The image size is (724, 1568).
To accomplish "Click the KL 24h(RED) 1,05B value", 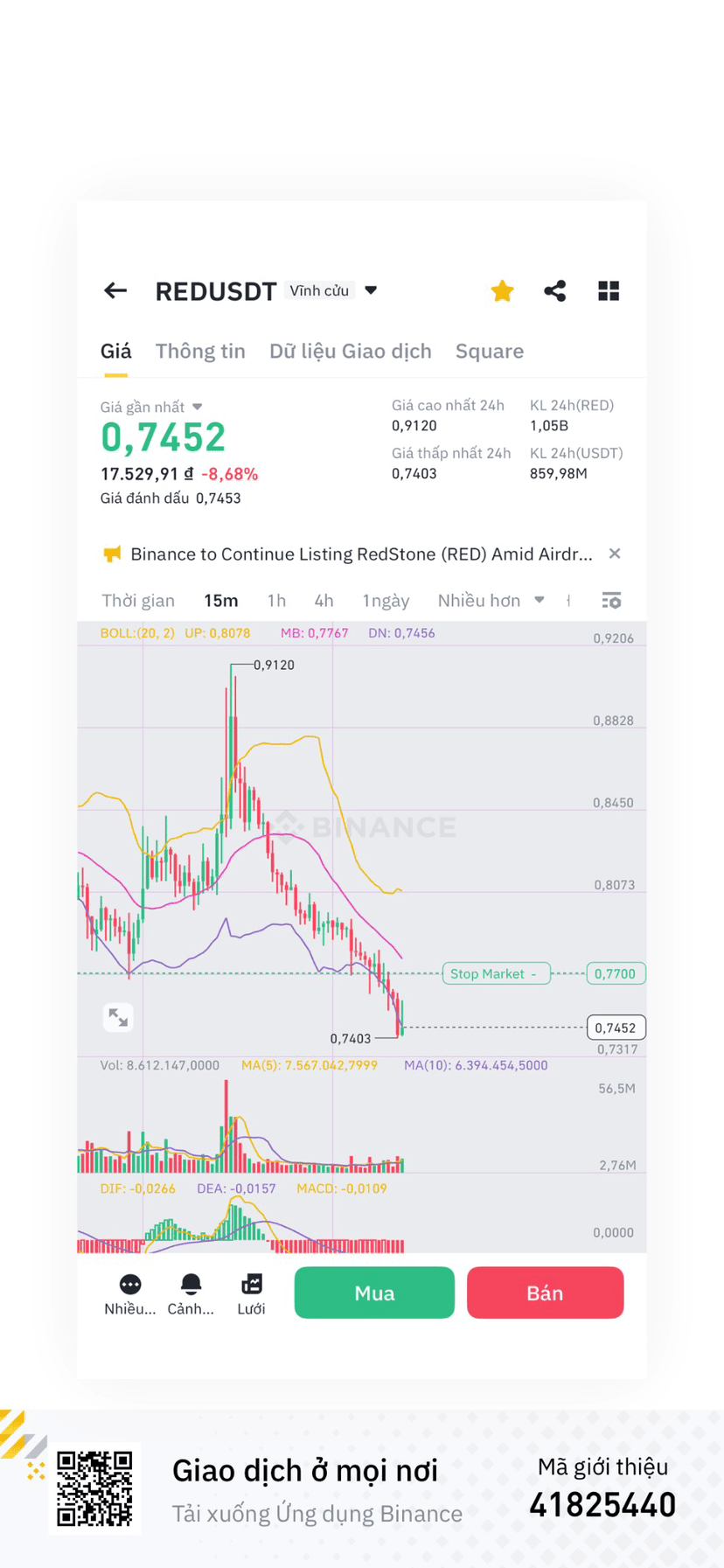I will (x=549, y=426).
